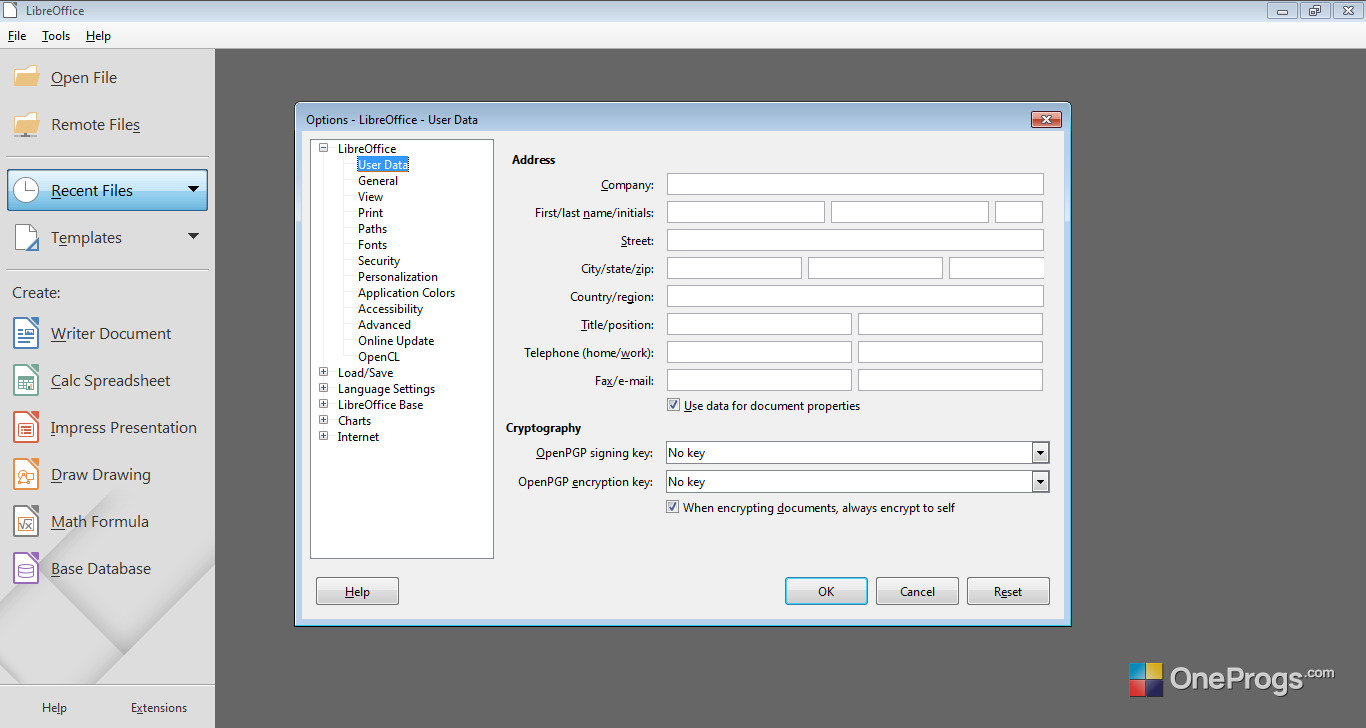The height and width of the screenshot is (728, 1366).
Task: Click the Reset button
Action: (1008, 591)
